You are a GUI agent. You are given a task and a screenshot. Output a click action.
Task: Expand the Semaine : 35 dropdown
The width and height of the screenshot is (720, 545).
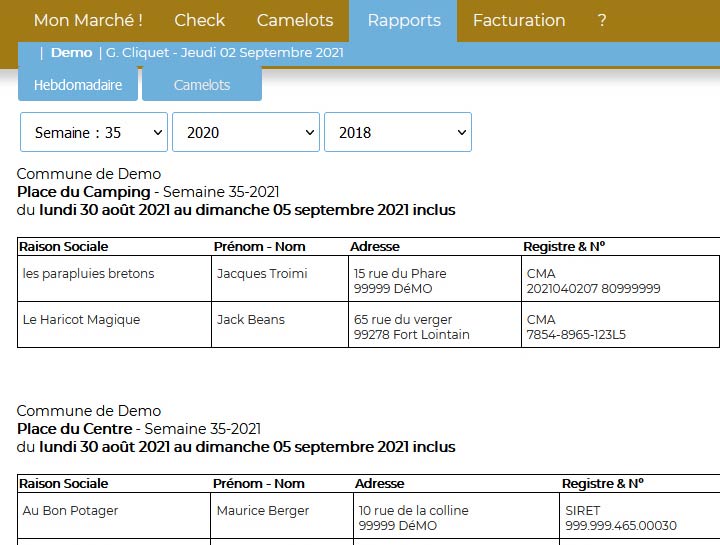coord(94,132)
